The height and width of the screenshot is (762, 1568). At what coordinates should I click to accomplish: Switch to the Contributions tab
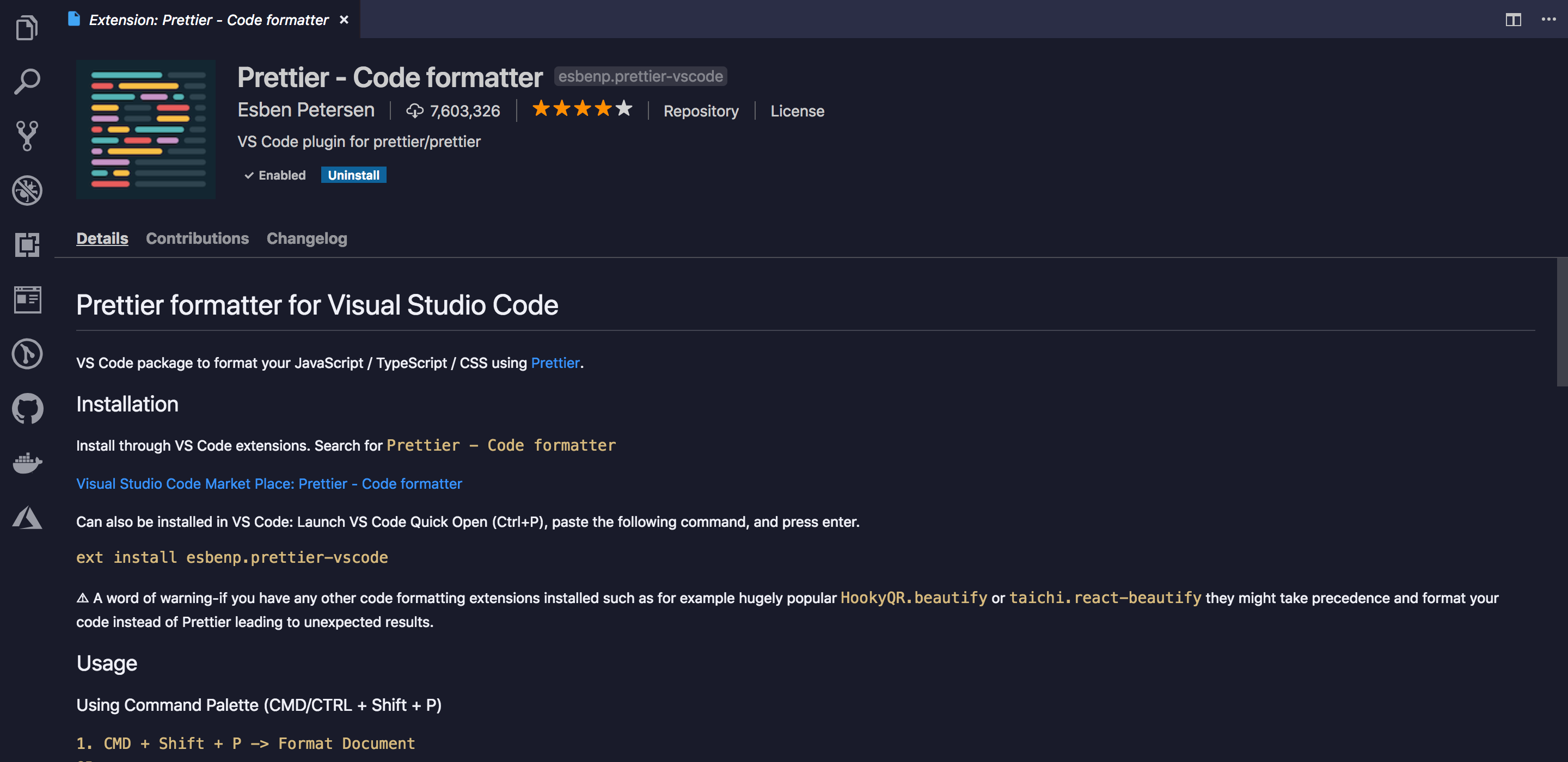[x=197, y=238]
